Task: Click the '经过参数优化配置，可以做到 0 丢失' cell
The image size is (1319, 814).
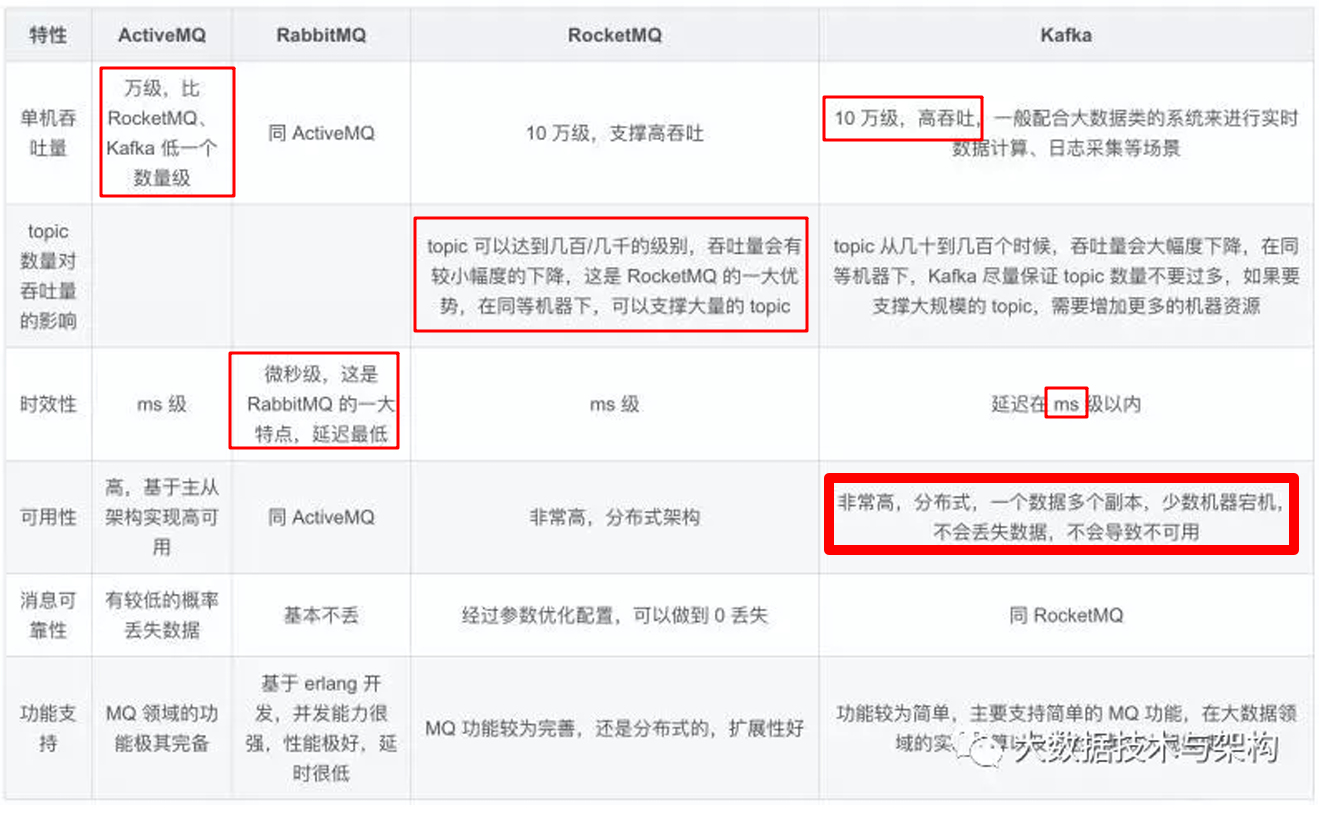Action: point(614,615)
